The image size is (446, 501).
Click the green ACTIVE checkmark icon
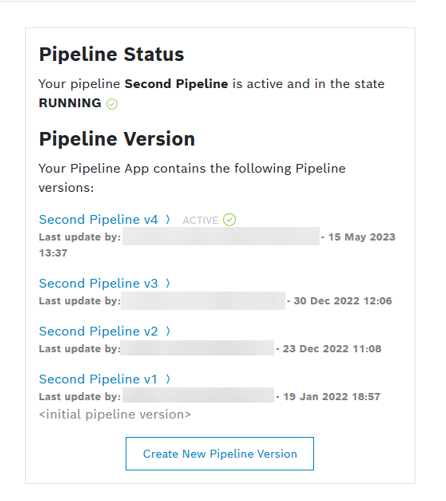tap(229, 220)
